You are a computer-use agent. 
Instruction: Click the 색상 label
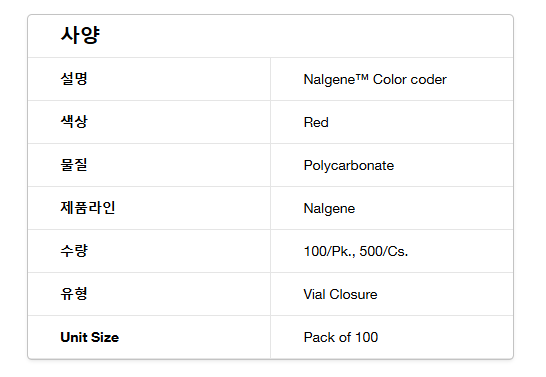[x=74, y=121]
